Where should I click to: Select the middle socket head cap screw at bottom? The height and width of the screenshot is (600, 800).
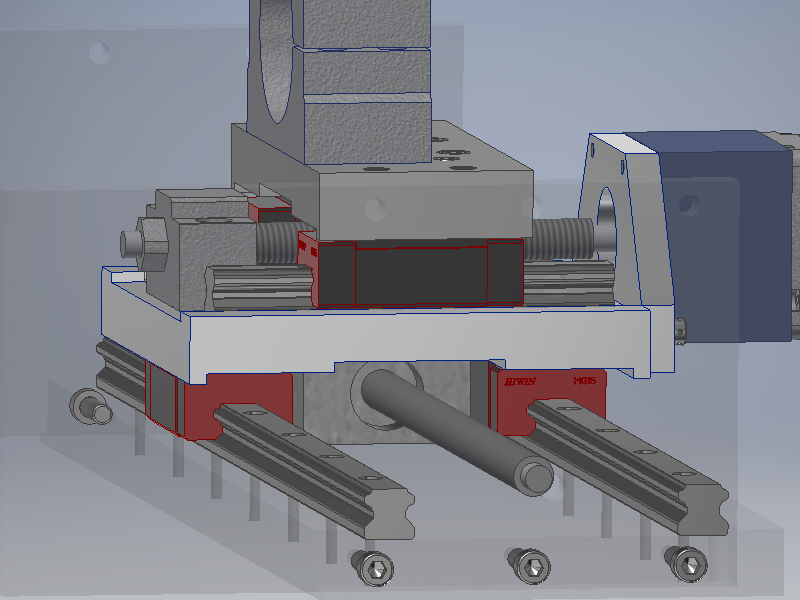[x=529, y=565]
